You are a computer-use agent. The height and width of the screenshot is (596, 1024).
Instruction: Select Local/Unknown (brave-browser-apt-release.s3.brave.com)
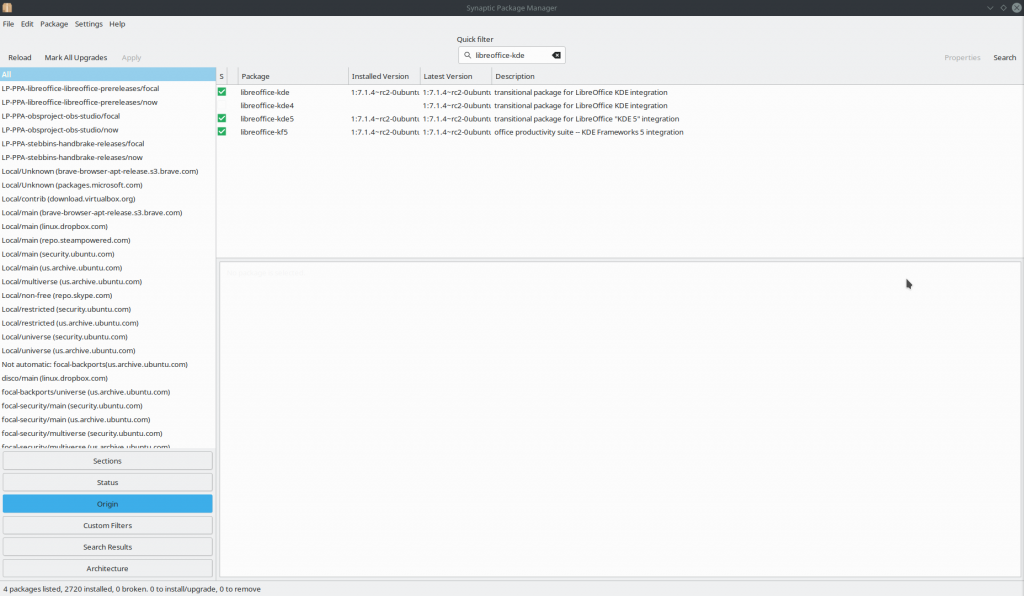click(100, 171)
